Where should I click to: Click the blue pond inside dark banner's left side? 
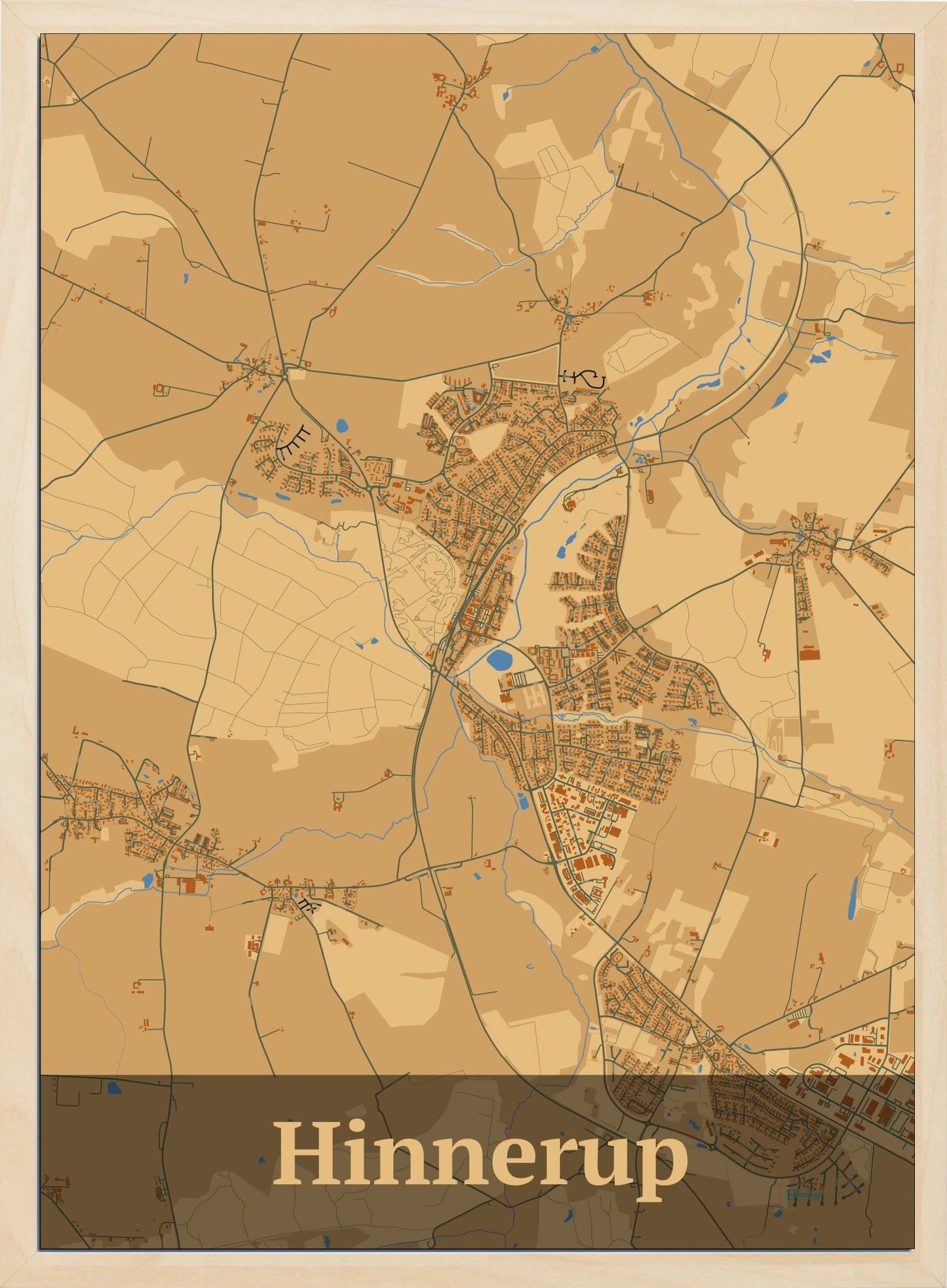pos(115,1088)
